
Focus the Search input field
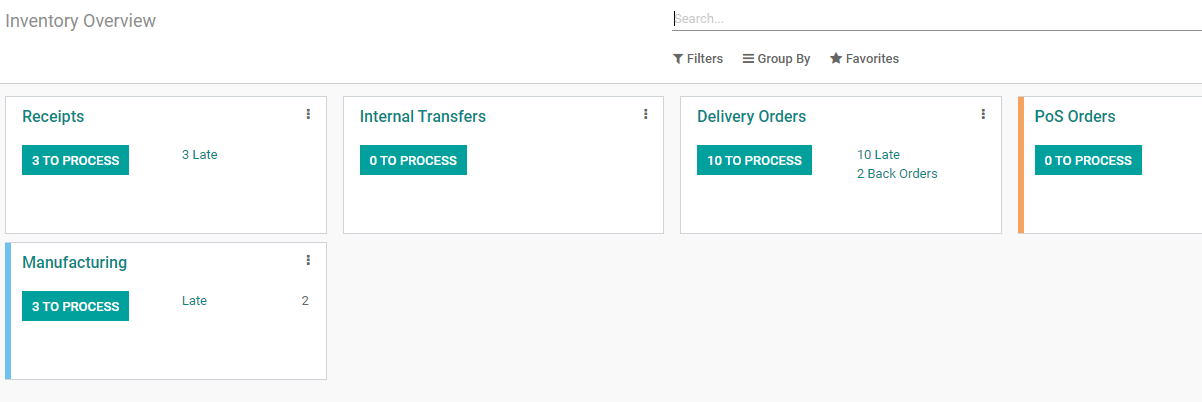[937, 18]
